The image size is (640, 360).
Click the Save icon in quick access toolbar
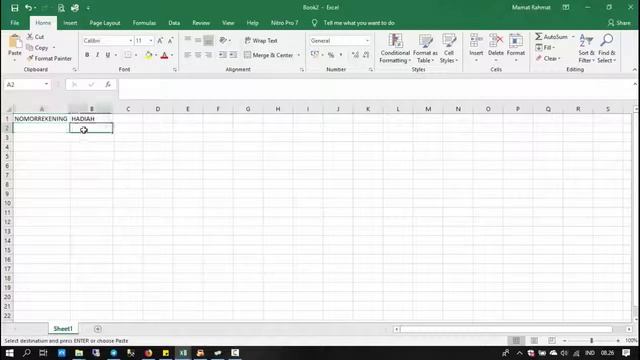15,8
